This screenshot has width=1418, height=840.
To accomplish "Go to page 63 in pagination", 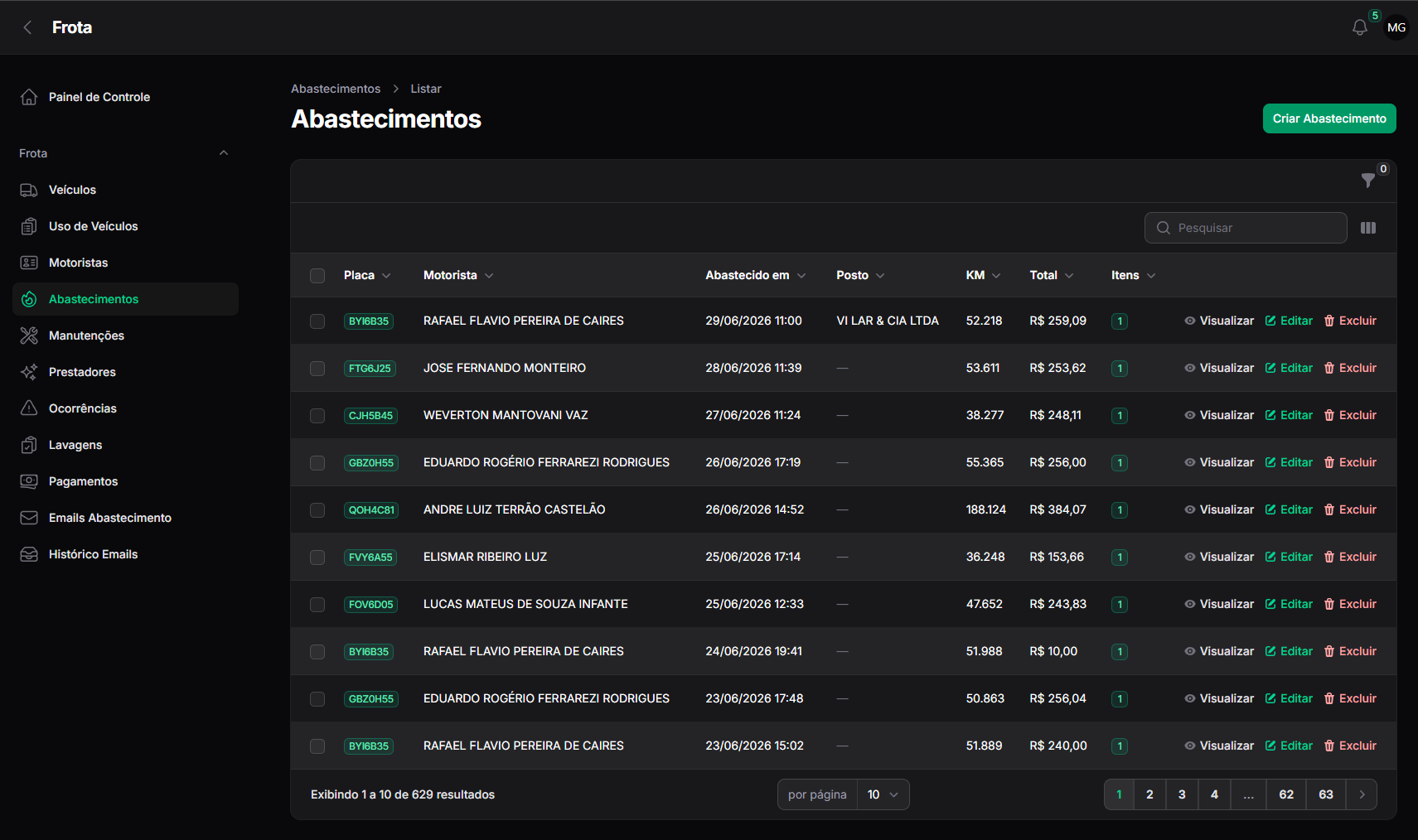I will [1326, 794].
